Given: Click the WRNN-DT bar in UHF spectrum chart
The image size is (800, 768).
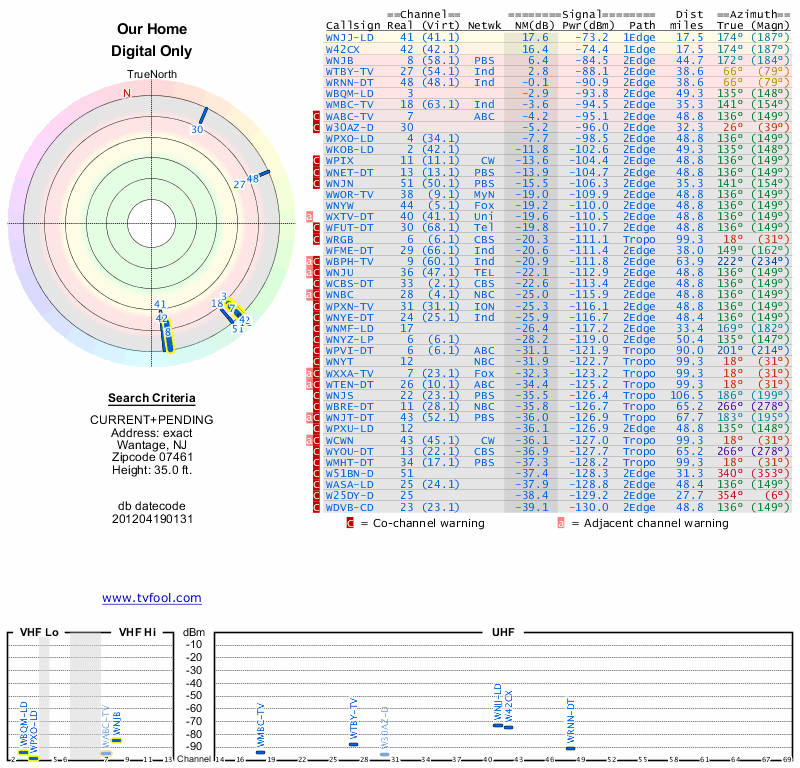Looking at the screenshot, I should pyautogui.click(x=571, y=747).
